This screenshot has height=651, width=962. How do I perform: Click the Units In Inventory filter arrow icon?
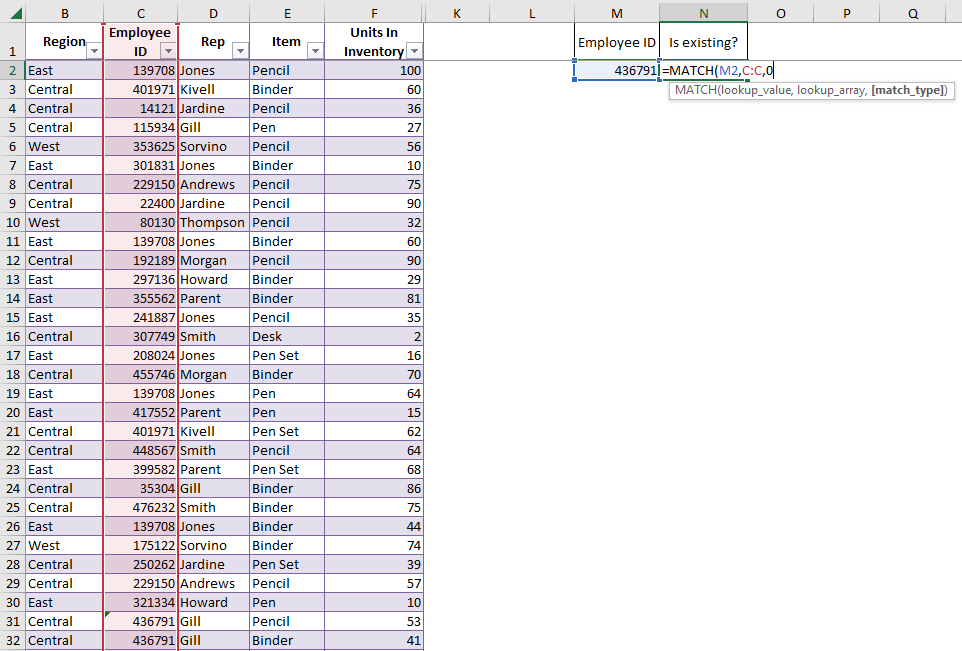[413, 50]
